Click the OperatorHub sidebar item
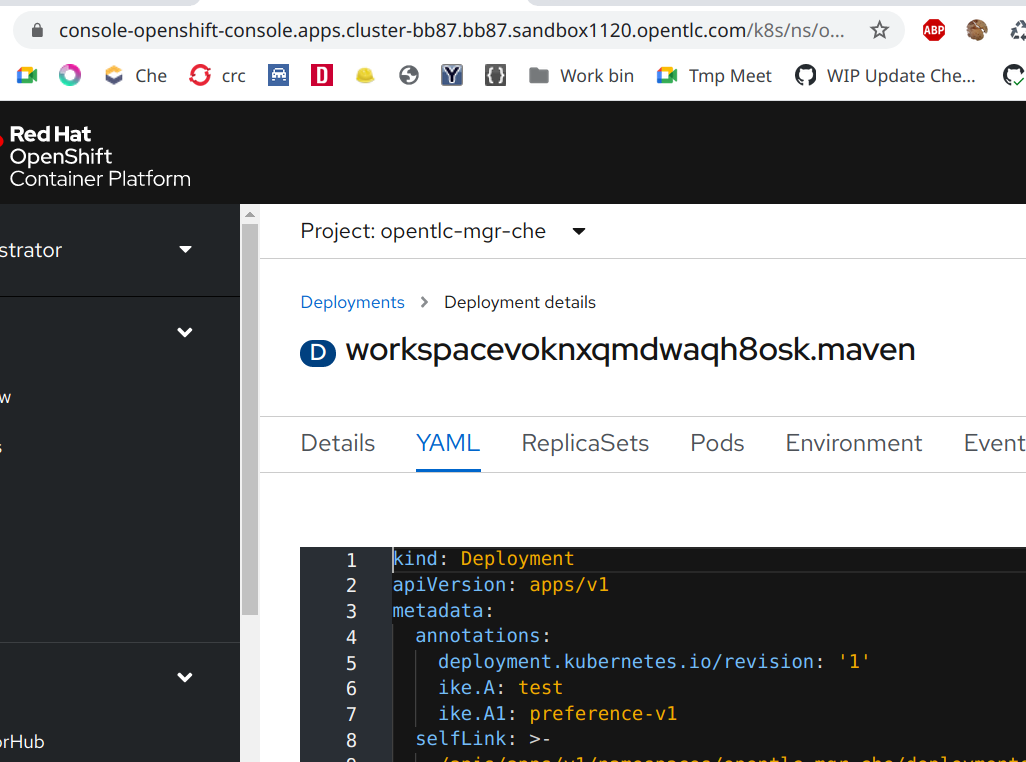Viewport: 1026px width, 762px height. [x=22, y=742]
